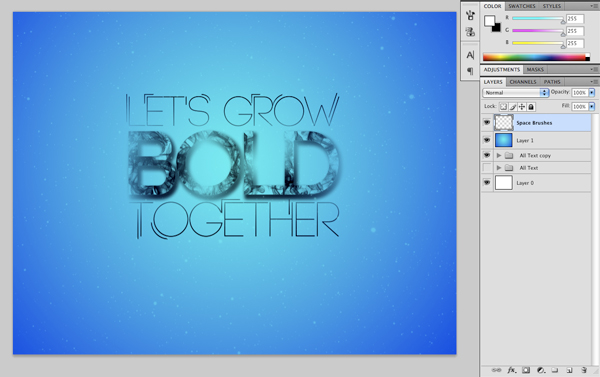Viewport: 600px width, 377px height.
Task: Select the Adjustments tab
Action: pyautogui.click(x=502, y=70)
